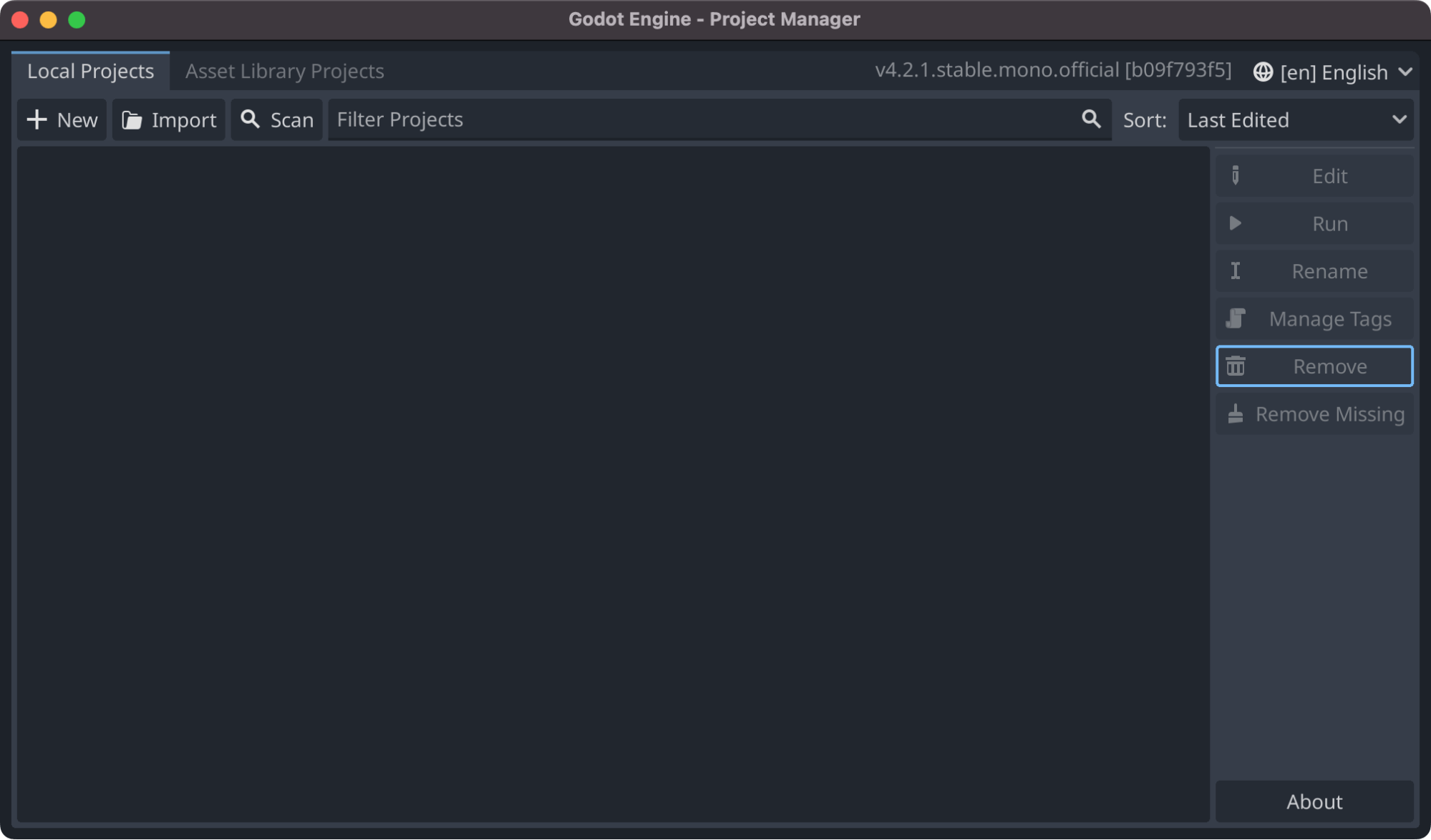Screen dimensions: 1431x840
Task: Select the Edit pencil icon
Action: (1235, 175)
